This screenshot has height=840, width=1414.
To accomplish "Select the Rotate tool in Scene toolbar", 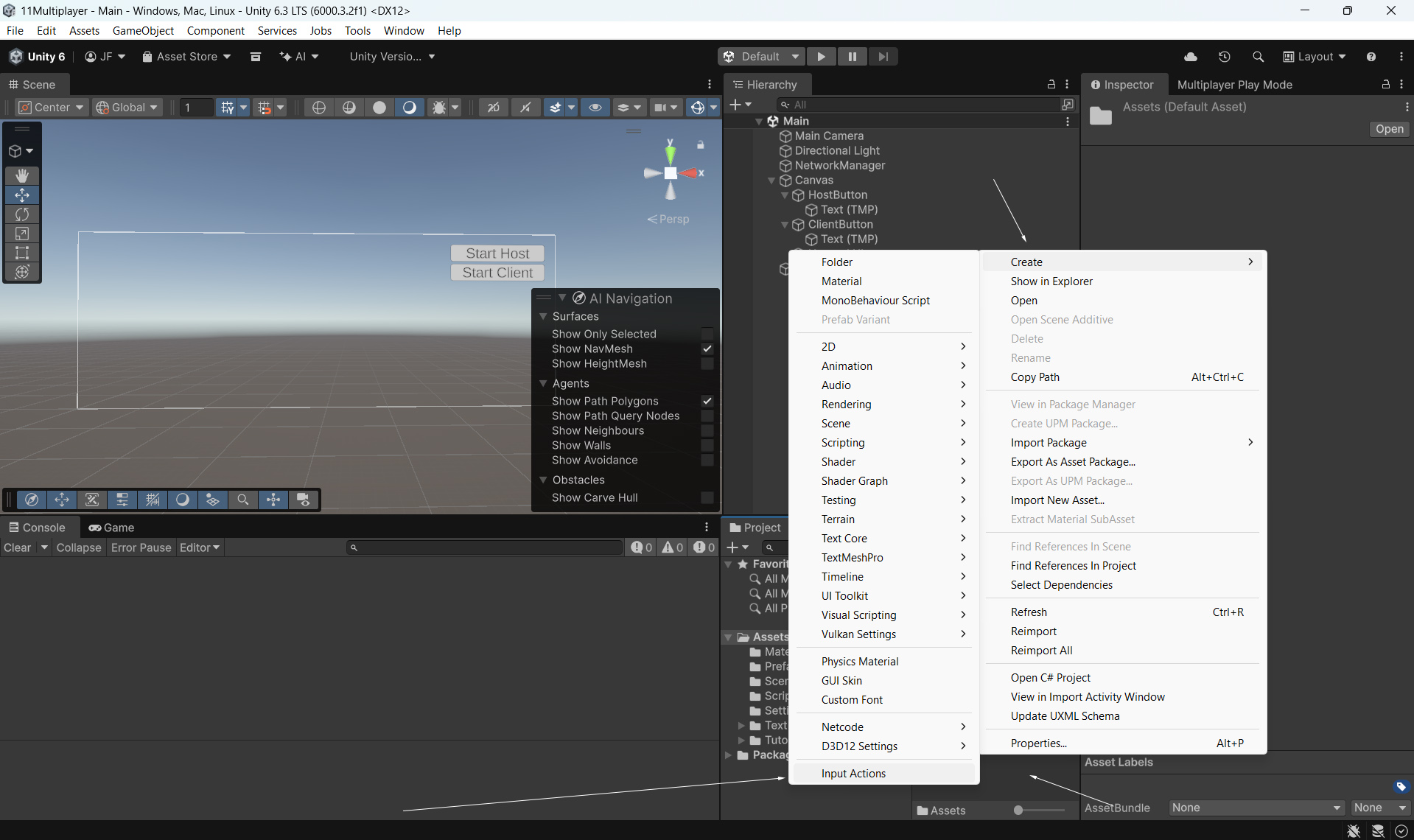I will [22, 214].
